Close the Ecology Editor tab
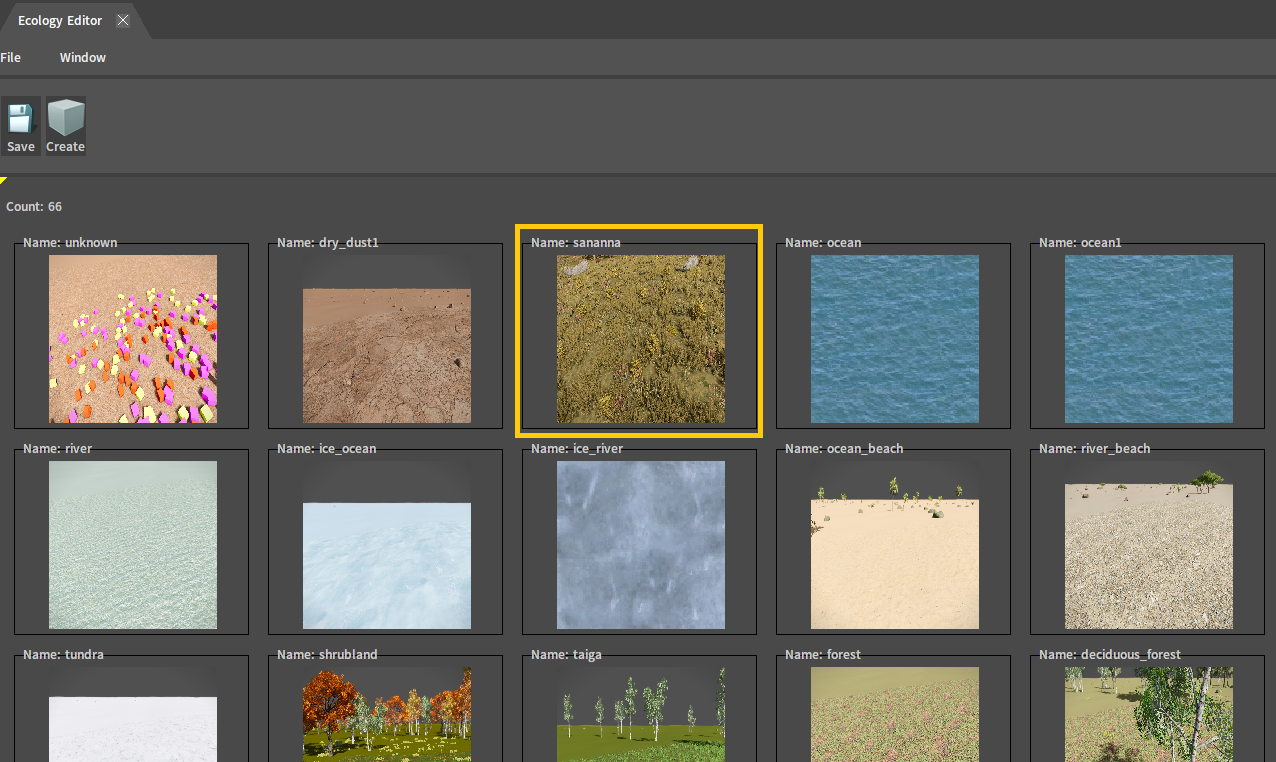This screenshot has width=1276, height=762. pos(123,21)
